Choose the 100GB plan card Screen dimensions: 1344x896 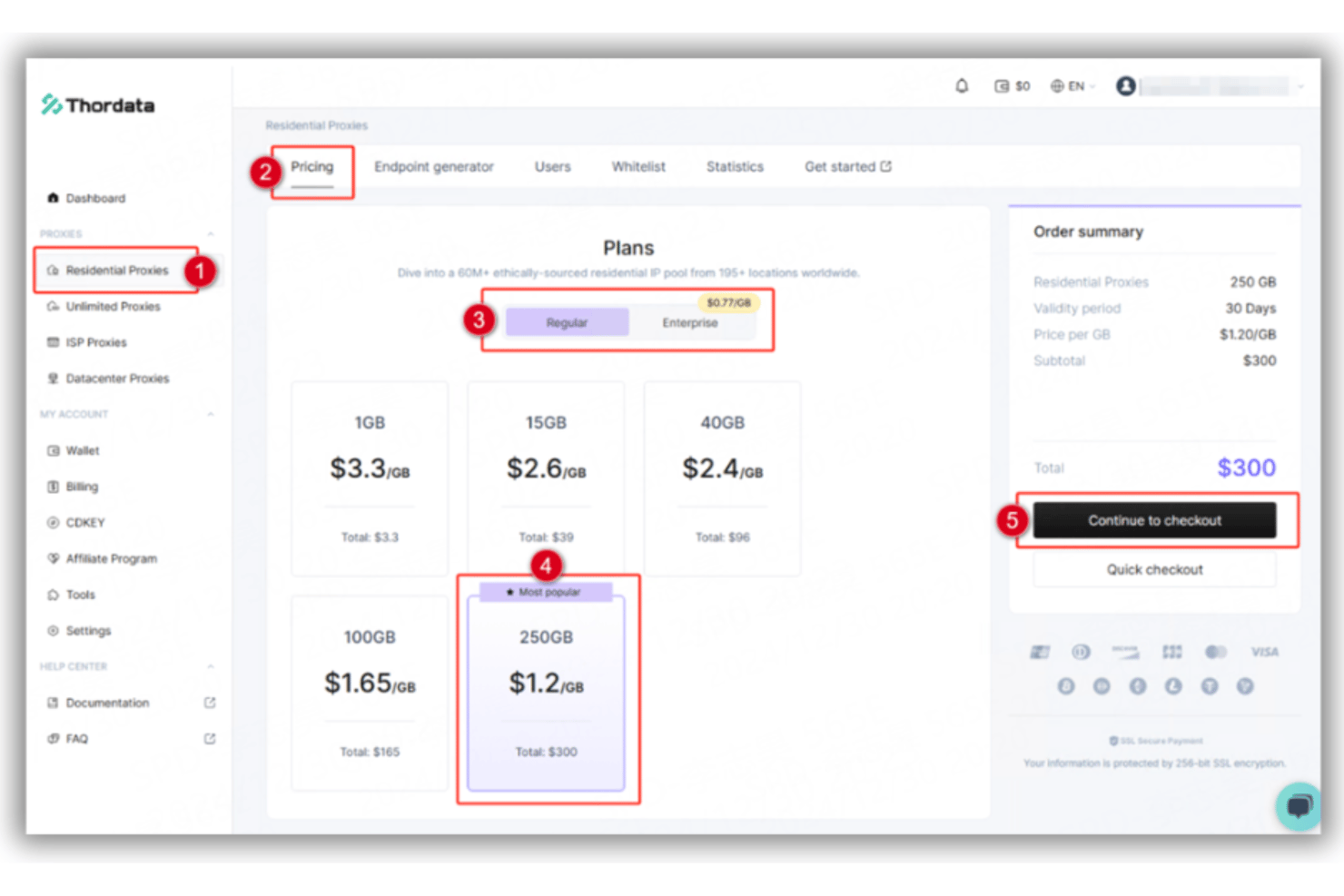pyautogui.click(x=370, y=694)
